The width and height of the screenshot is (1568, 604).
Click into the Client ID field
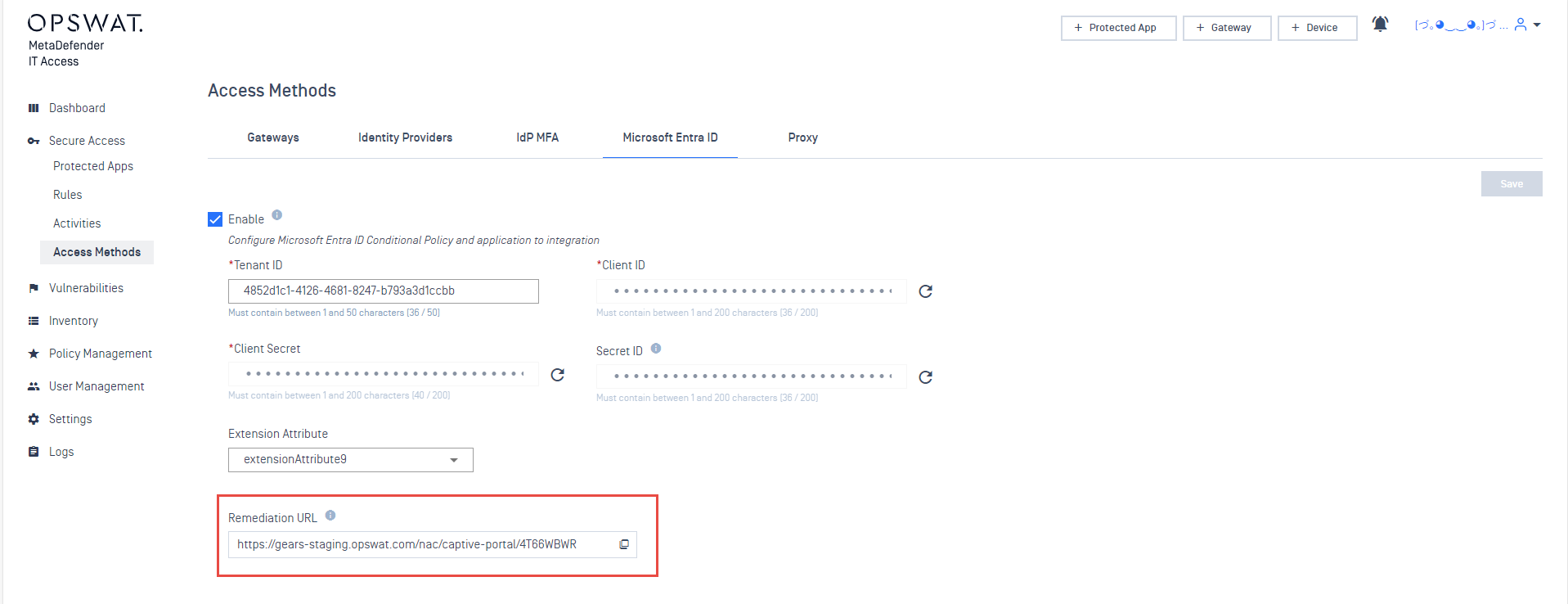(x=752, y=291)
